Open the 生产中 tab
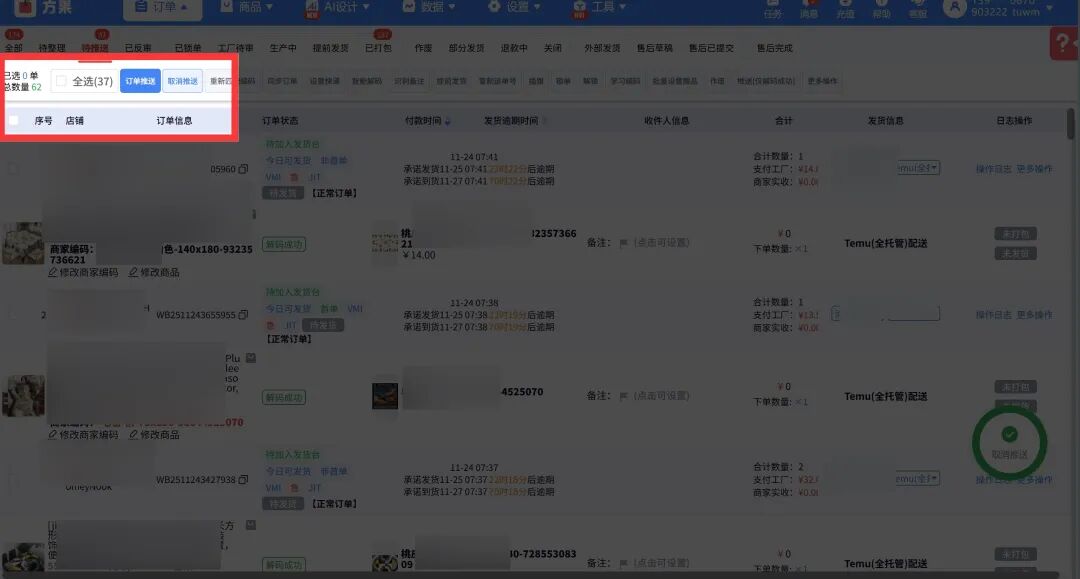 [283, 48]
